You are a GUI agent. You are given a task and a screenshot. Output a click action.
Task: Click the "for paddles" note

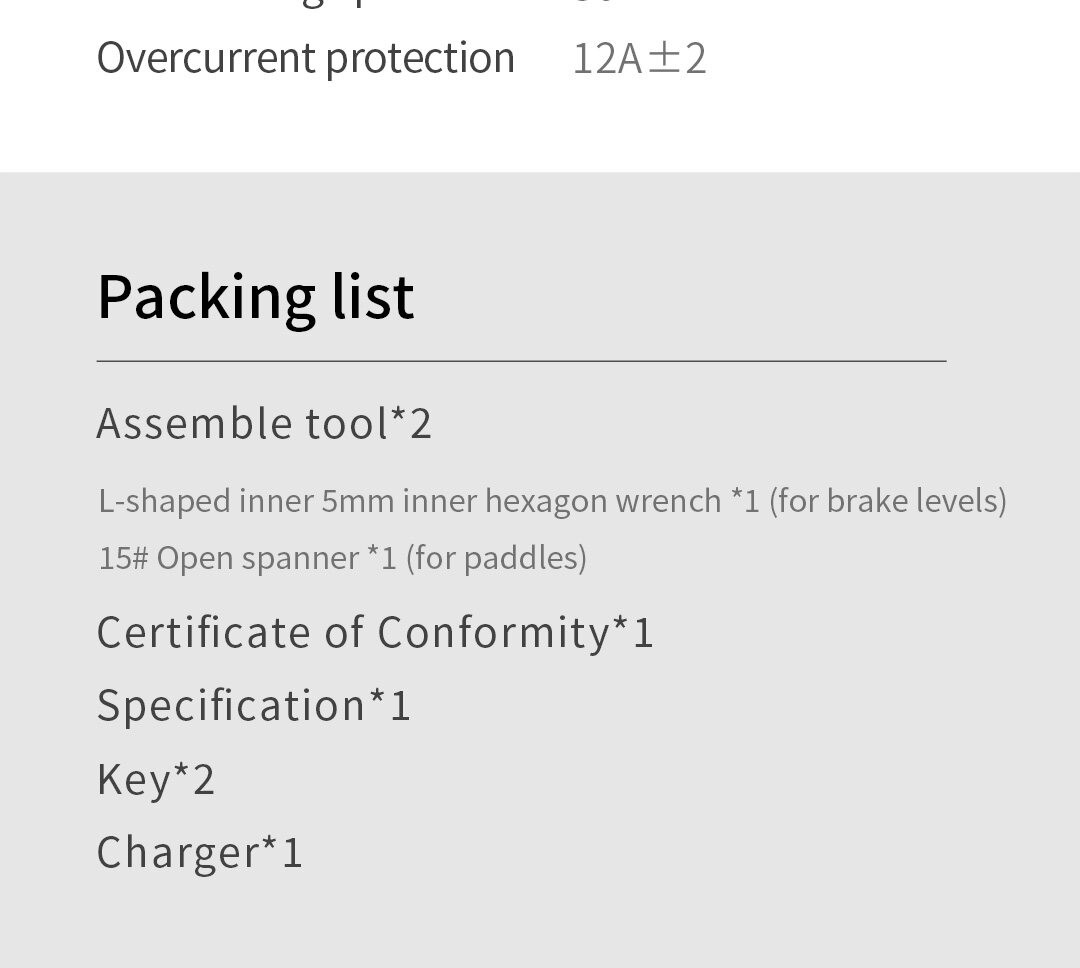[497, 558]
